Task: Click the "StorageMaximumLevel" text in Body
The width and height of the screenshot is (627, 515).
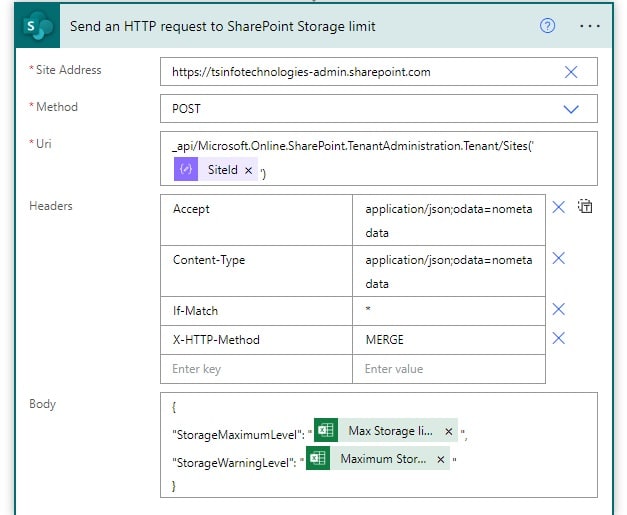Action: [238, 435]
